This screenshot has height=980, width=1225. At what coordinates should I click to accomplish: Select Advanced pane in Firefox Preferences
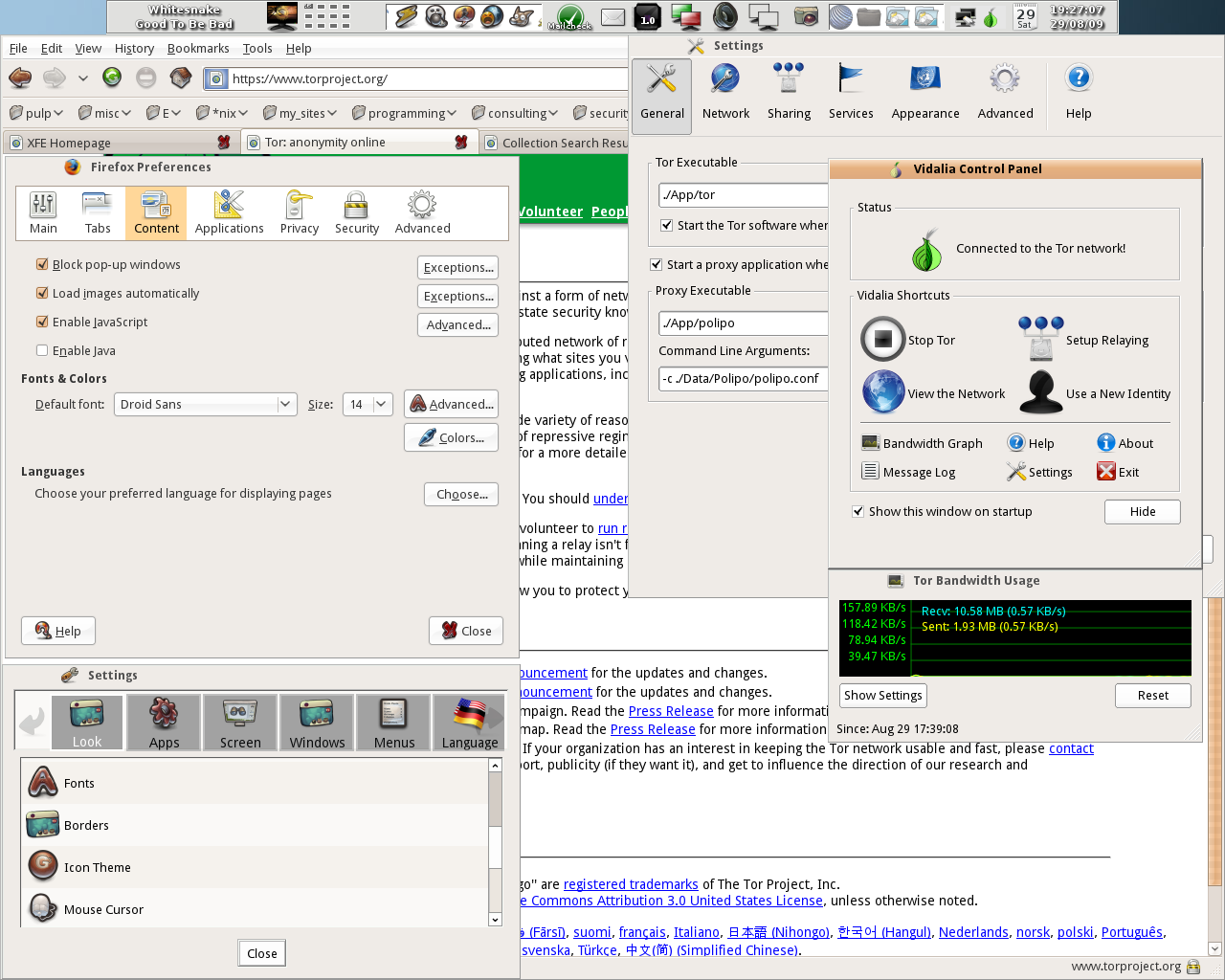[x=422, y=212]
